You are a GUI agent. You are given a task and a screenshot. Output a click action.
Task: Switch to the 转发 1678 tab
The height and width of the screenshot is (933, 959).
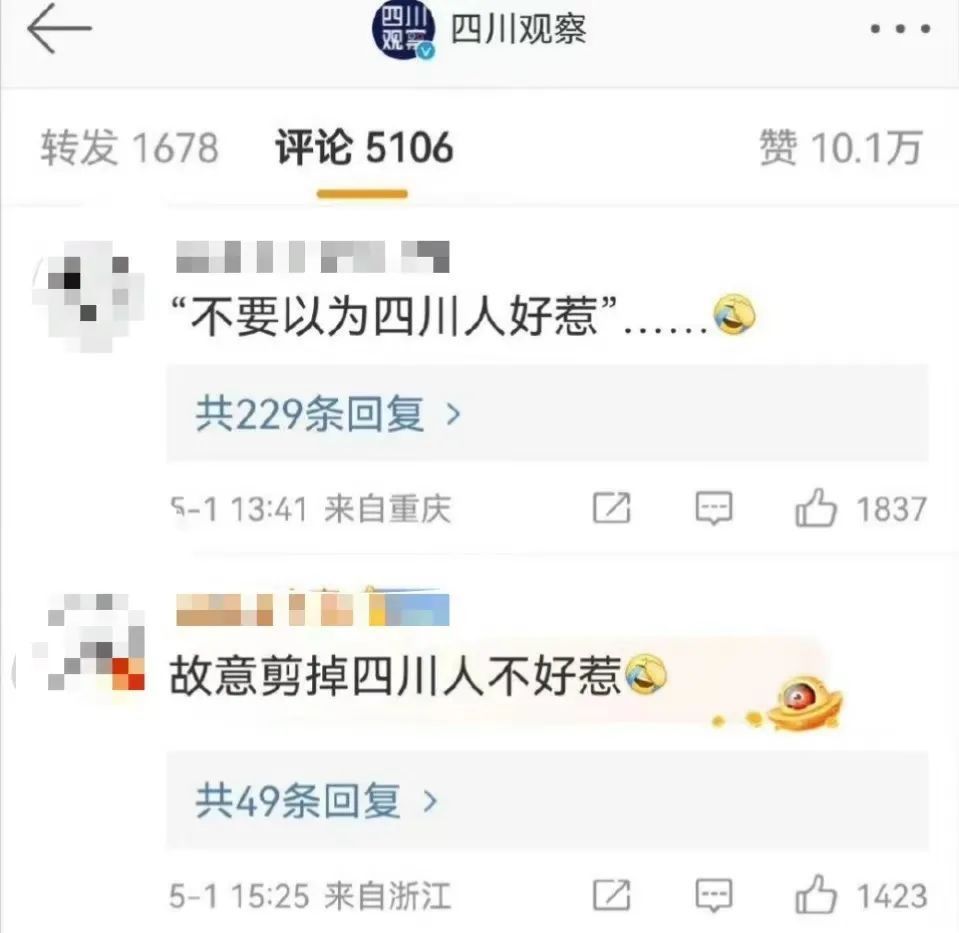point(130,147)
